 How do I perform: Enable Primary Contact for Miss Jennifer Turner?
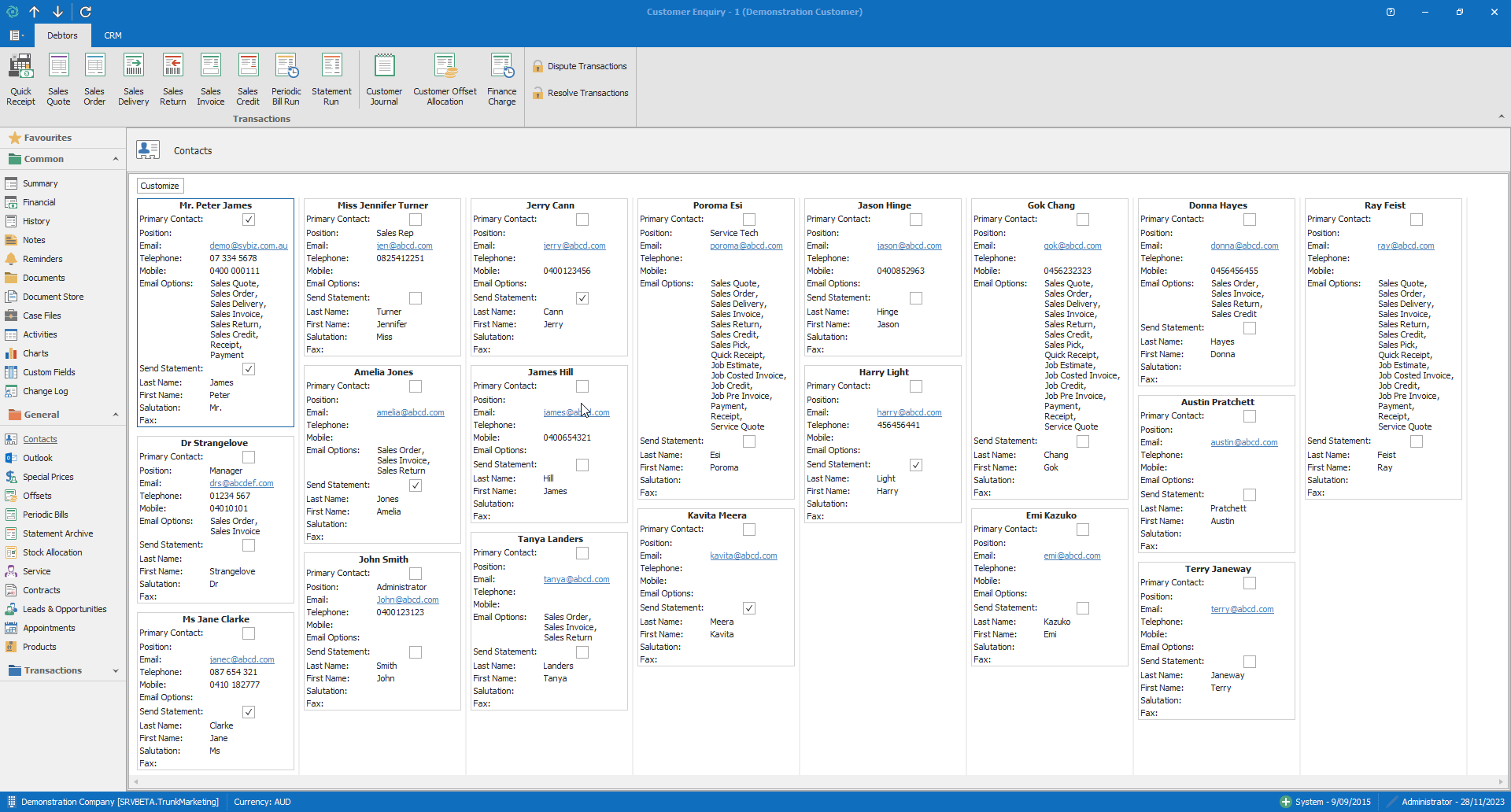(416, 220)
